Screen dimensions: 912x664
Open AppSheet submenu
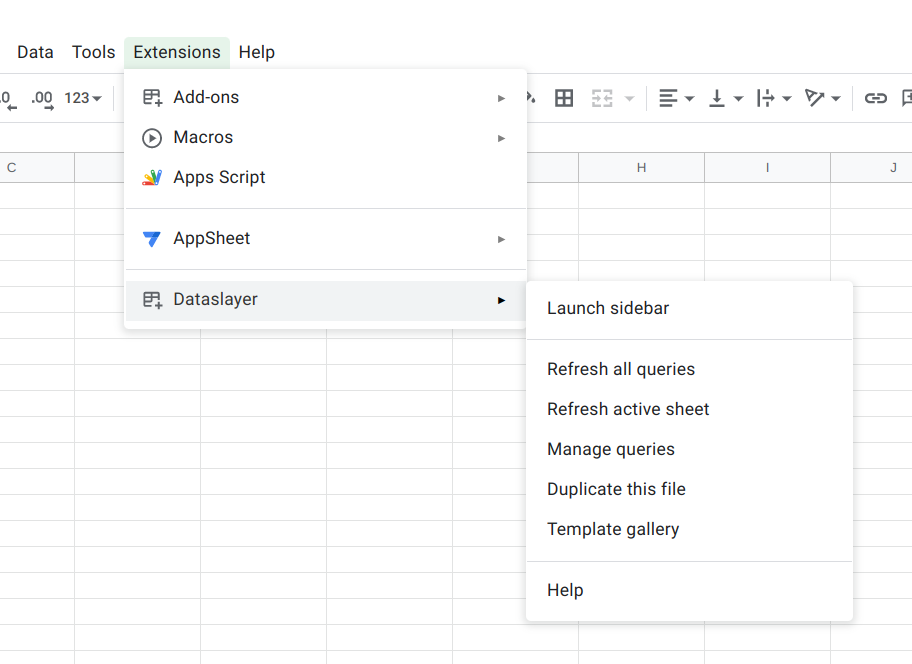tap(326, 239)
